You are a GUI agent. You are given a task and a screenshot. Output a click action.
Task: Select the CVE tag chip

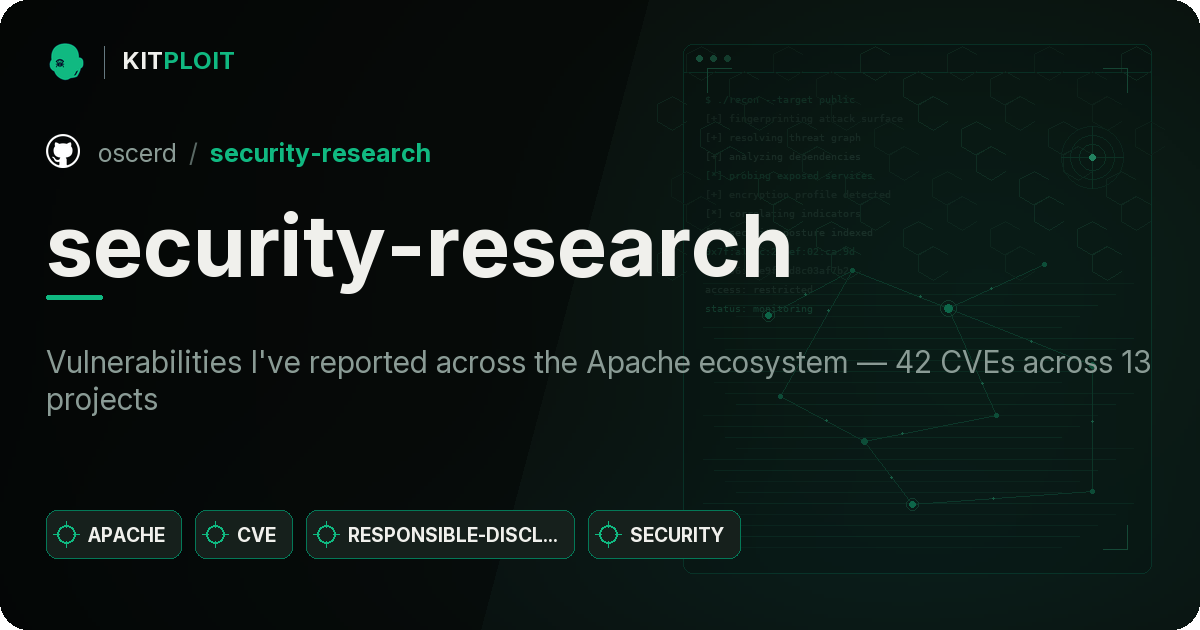pos(243,534)
